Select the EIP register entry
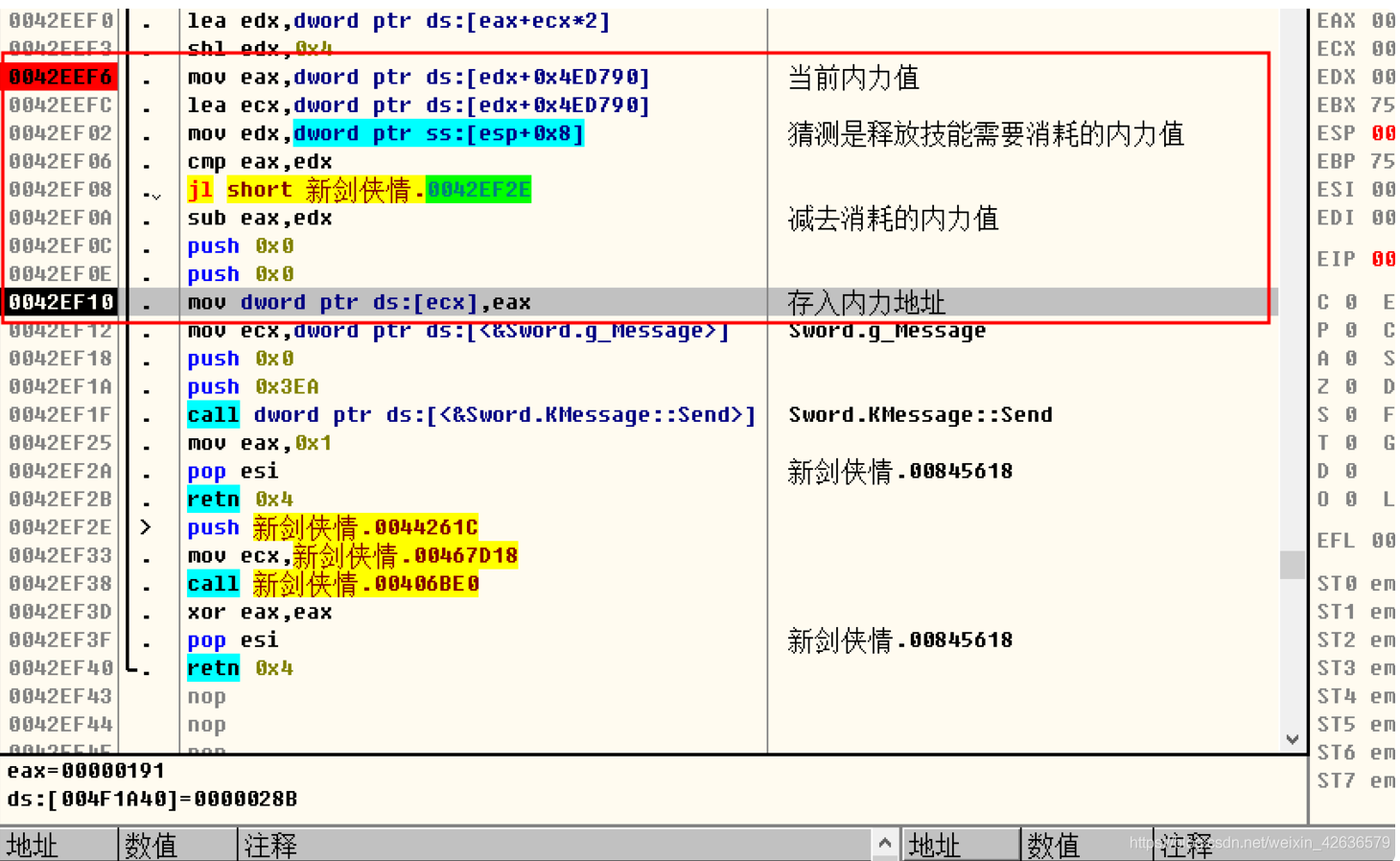The image size is (1400, 861). pyautogui.click(x=1355, y=259)
